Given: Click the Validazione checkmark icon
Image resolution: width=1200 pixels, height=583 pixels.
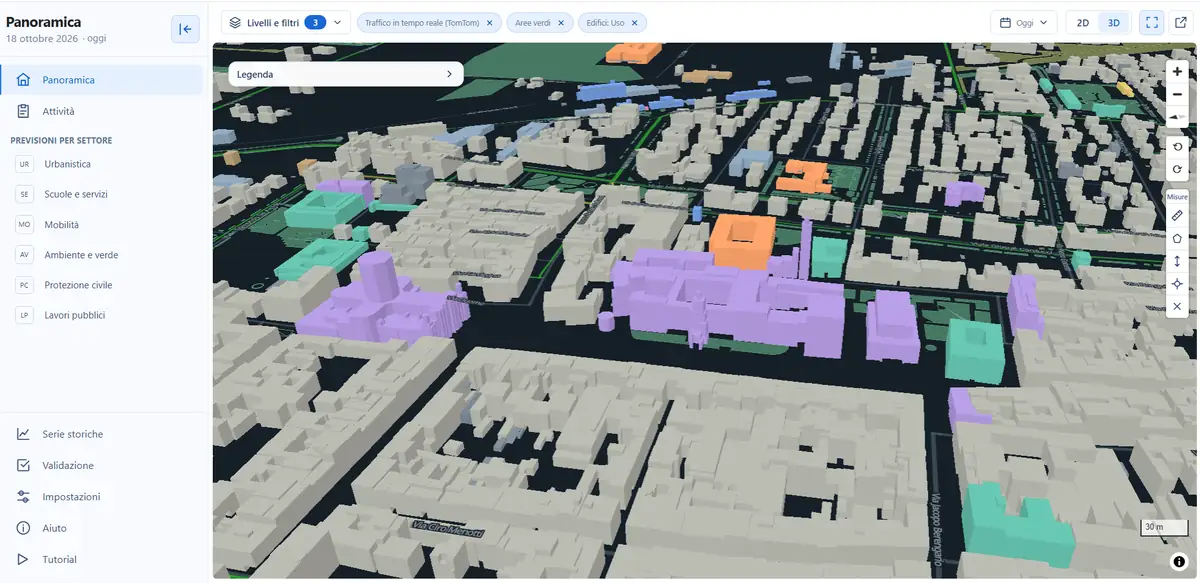Looking at the screenshot, I should pos(23,465).
